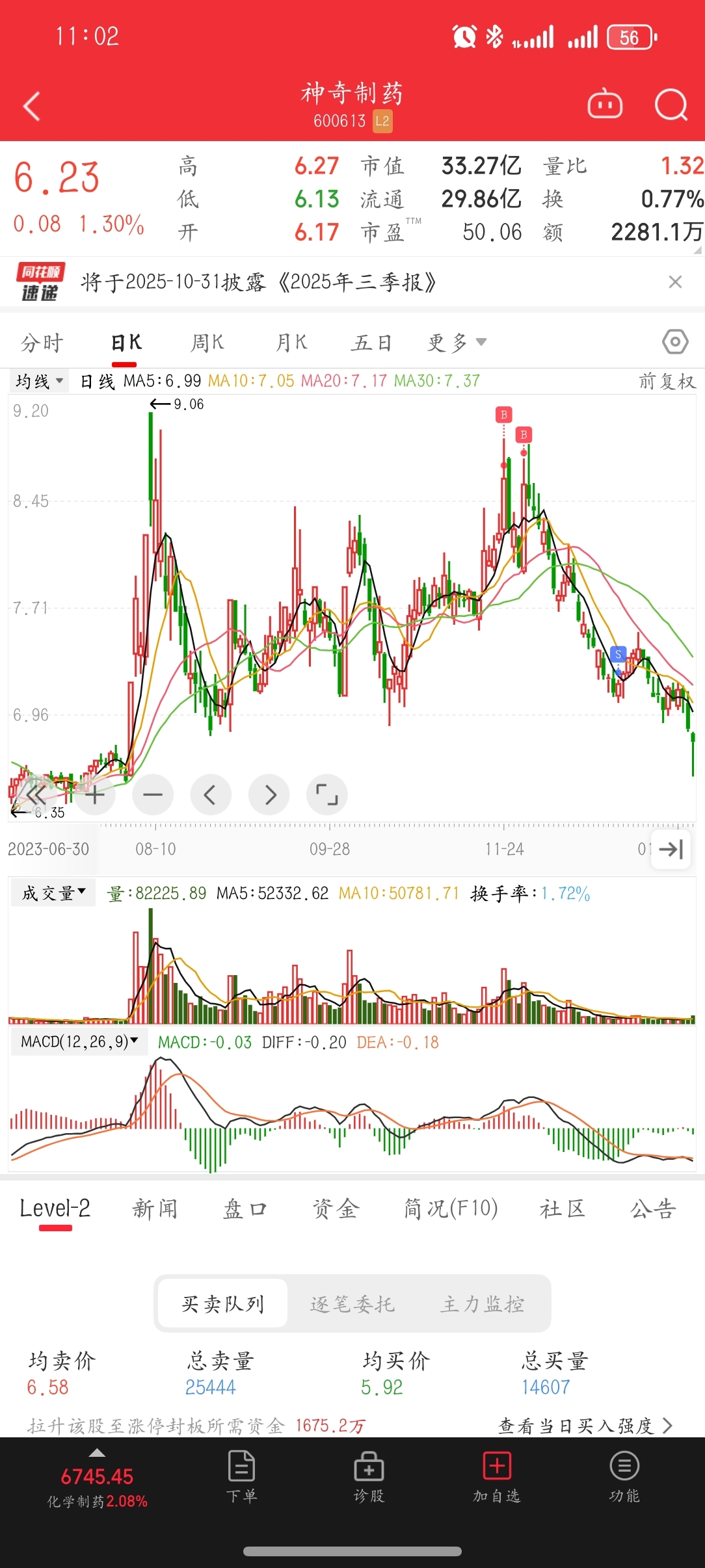Switch to 分时 intraday tab

(x=42, y=343)
